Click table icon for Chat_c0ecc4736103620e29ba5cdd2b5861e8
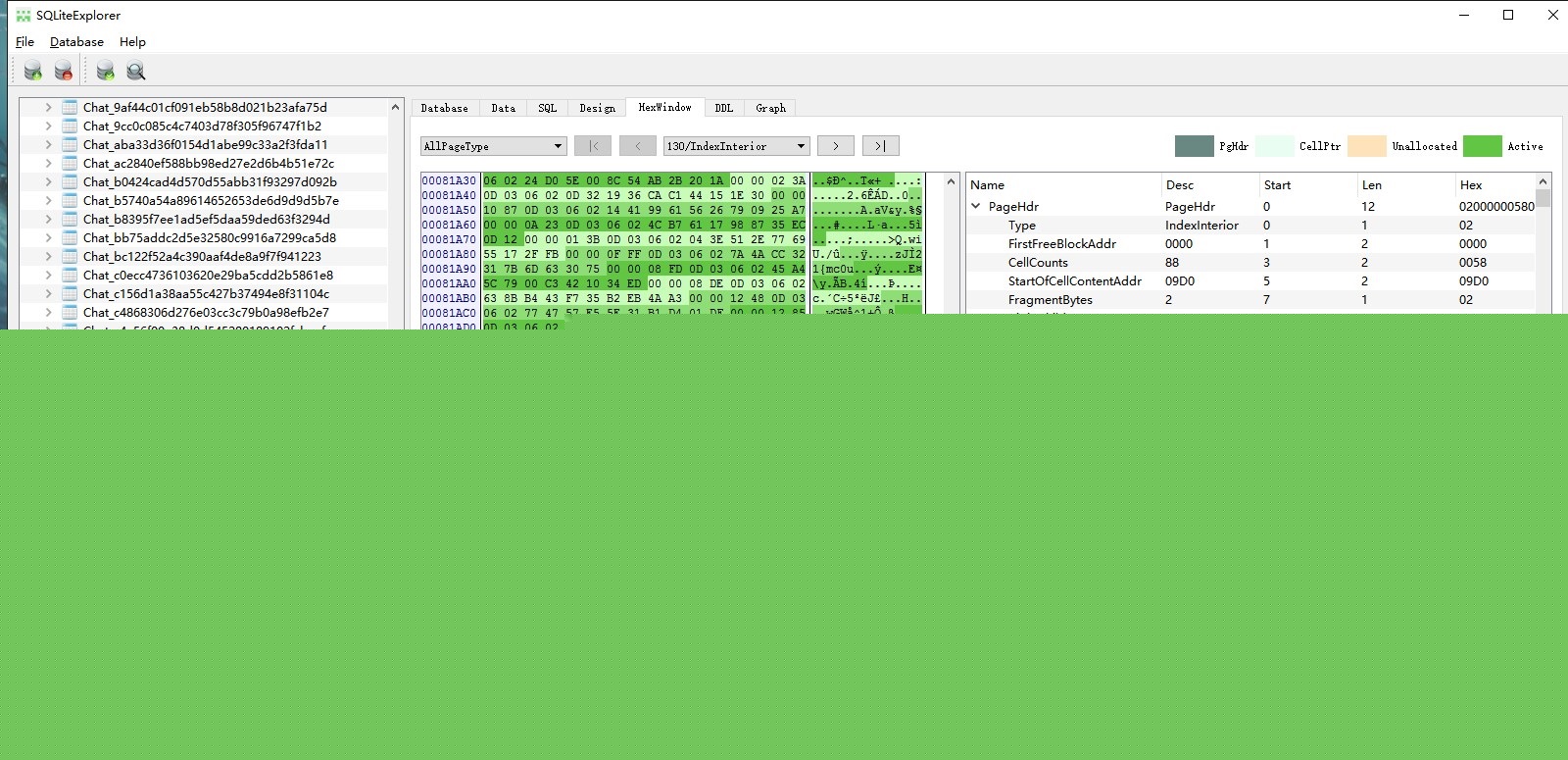This screenshot has height=760, width=1568. [x=70, y=276]
